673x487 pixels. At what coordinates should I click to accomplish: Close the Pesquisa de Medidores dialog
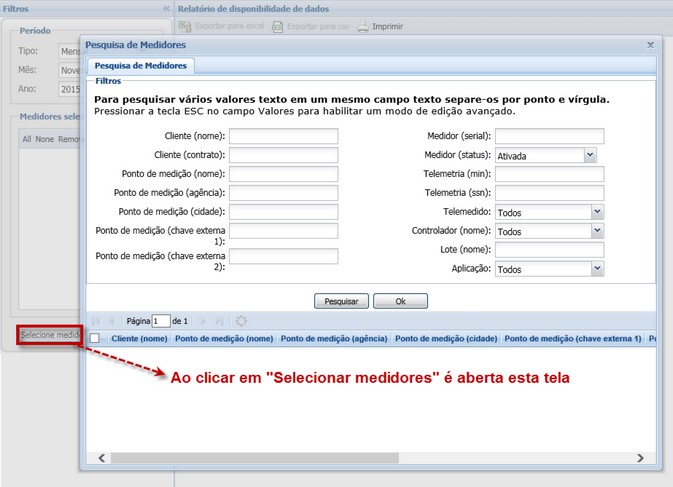pos(651,45)
